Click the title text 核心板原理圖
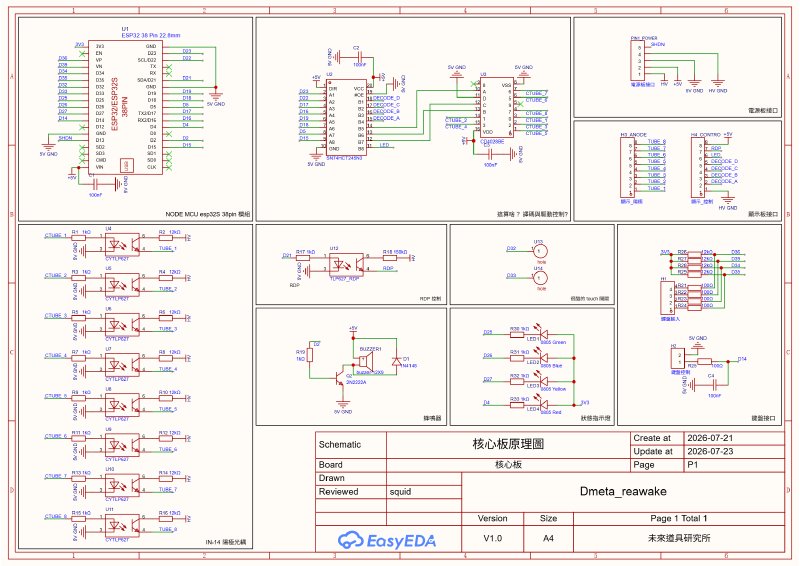The image size is (800, 566). point(508,444)
